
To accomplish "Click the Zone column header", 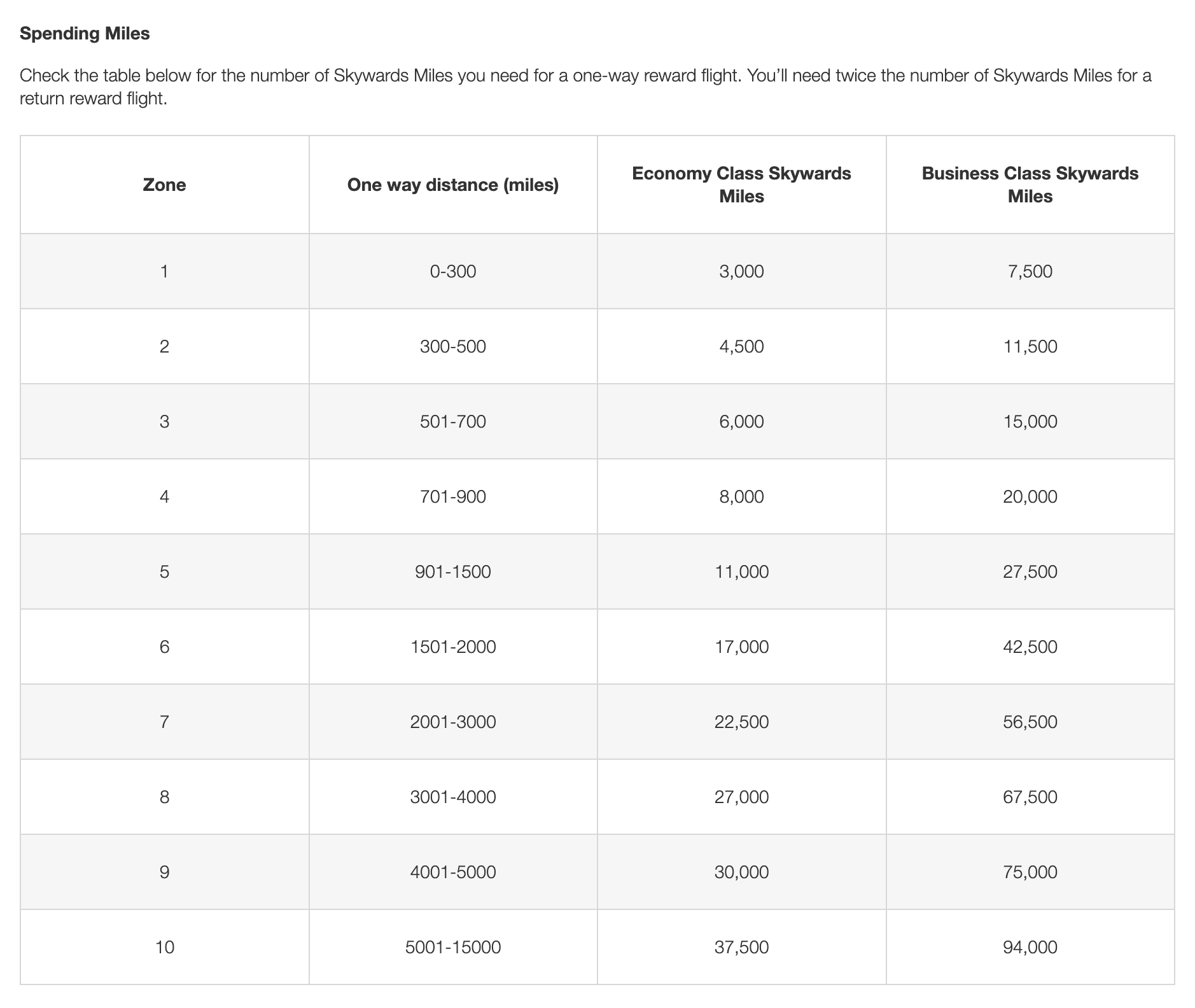I will [x=164, y=185].
